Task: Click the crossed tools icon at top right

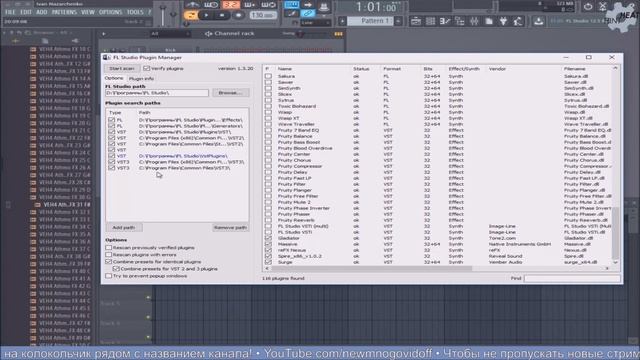Action: coord(603,6)
